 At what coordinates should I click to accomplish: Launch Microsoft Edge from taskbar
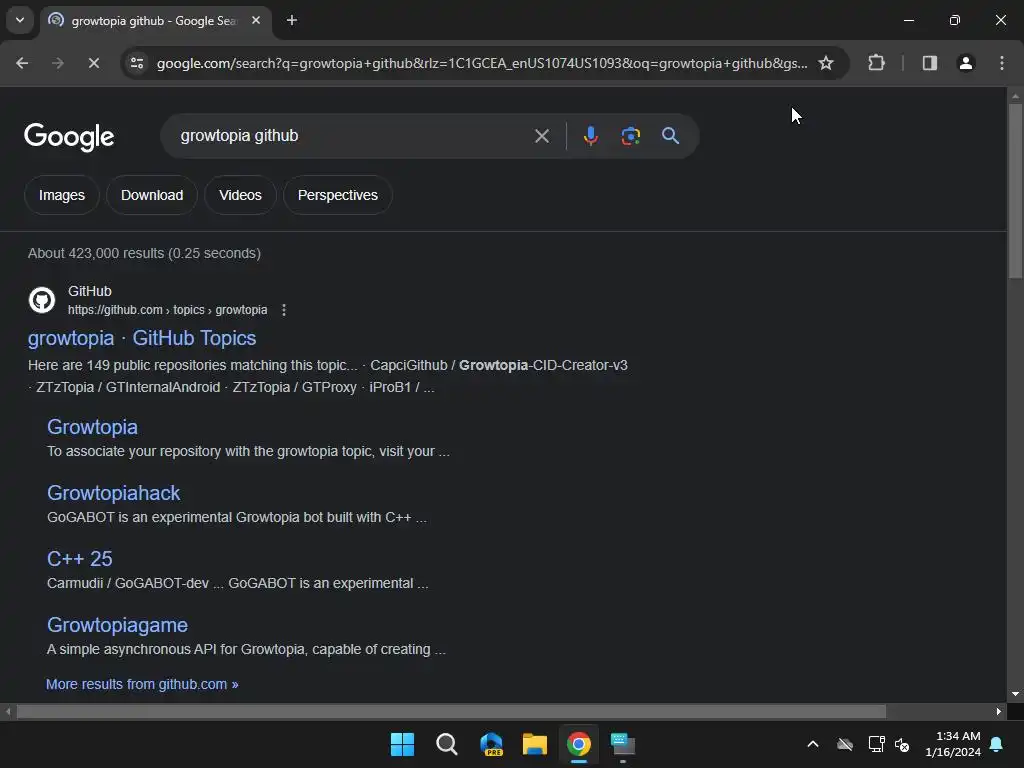click(x=491, y=744)
